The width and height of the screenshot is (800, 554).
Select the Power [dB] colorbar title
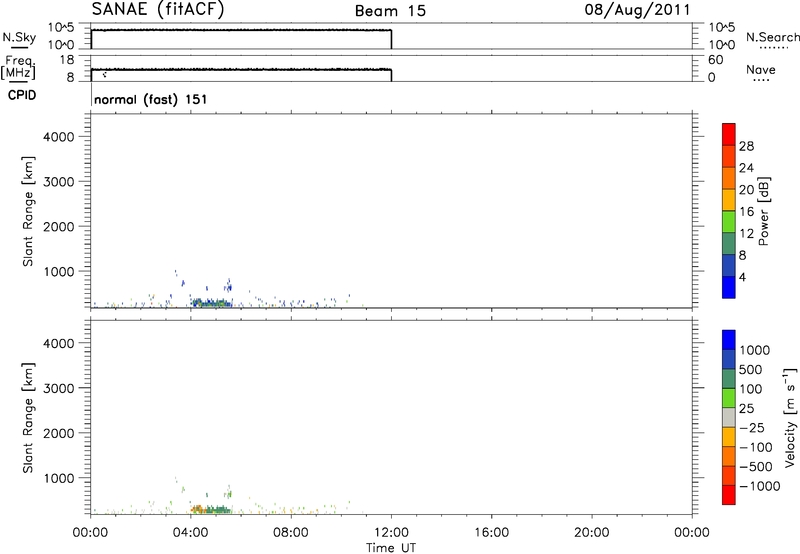click(763, 211)
